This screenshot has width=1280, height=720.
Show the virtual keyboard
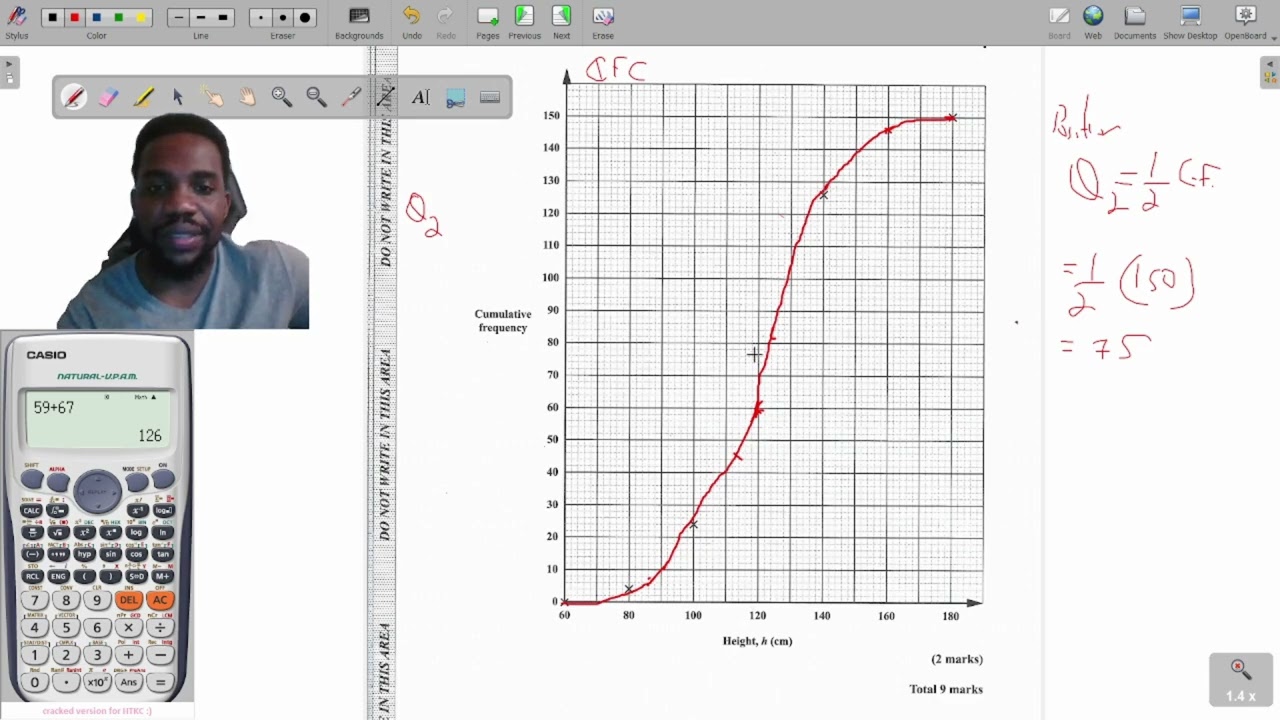(489, 97)
